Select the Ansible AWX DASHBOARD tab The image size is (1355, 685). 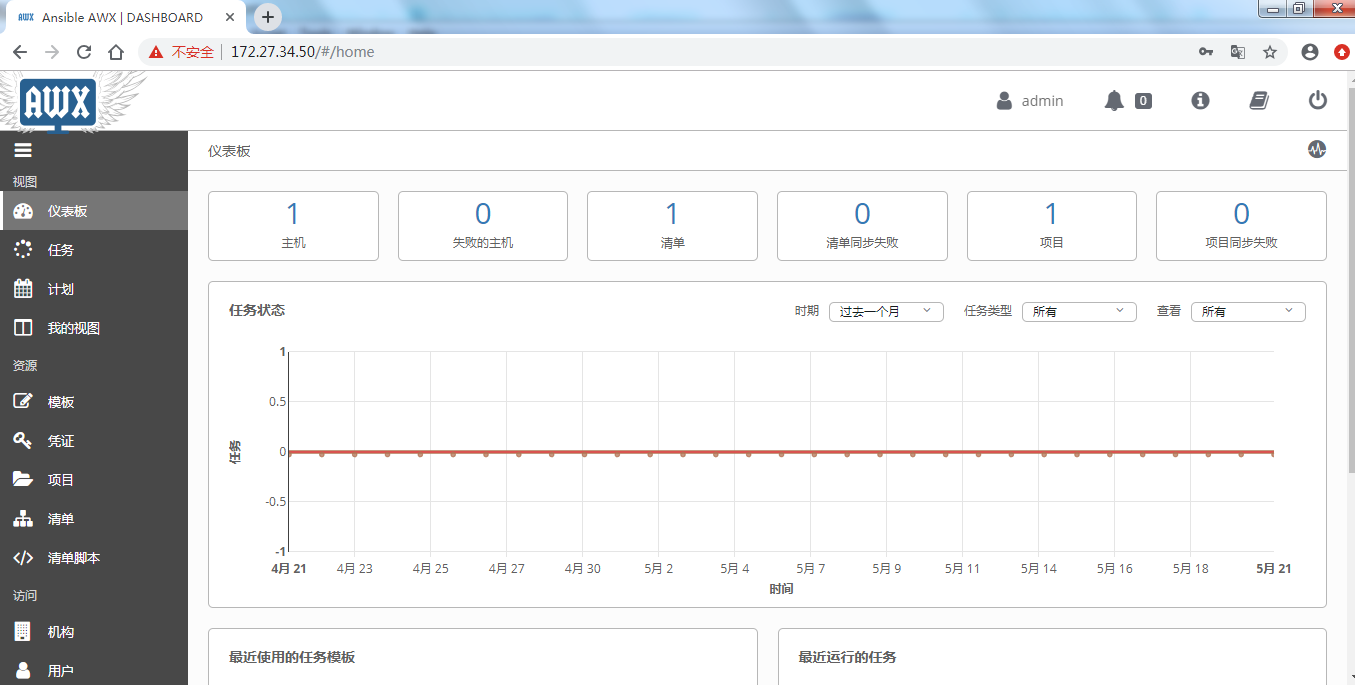[125, 17]
